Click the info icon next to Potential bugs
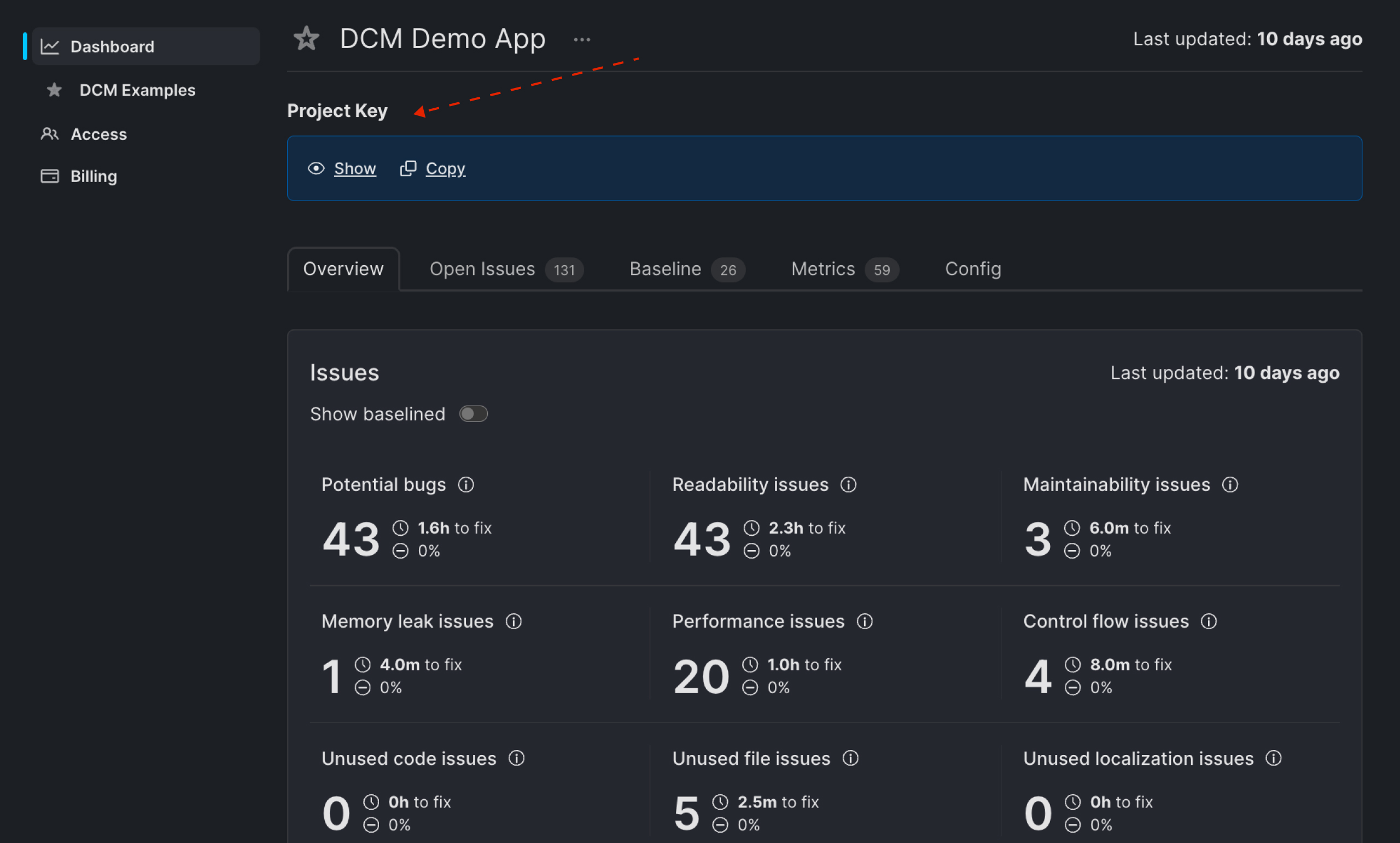This screenshot has width=1400, height=843. click(x=466, y=484)
